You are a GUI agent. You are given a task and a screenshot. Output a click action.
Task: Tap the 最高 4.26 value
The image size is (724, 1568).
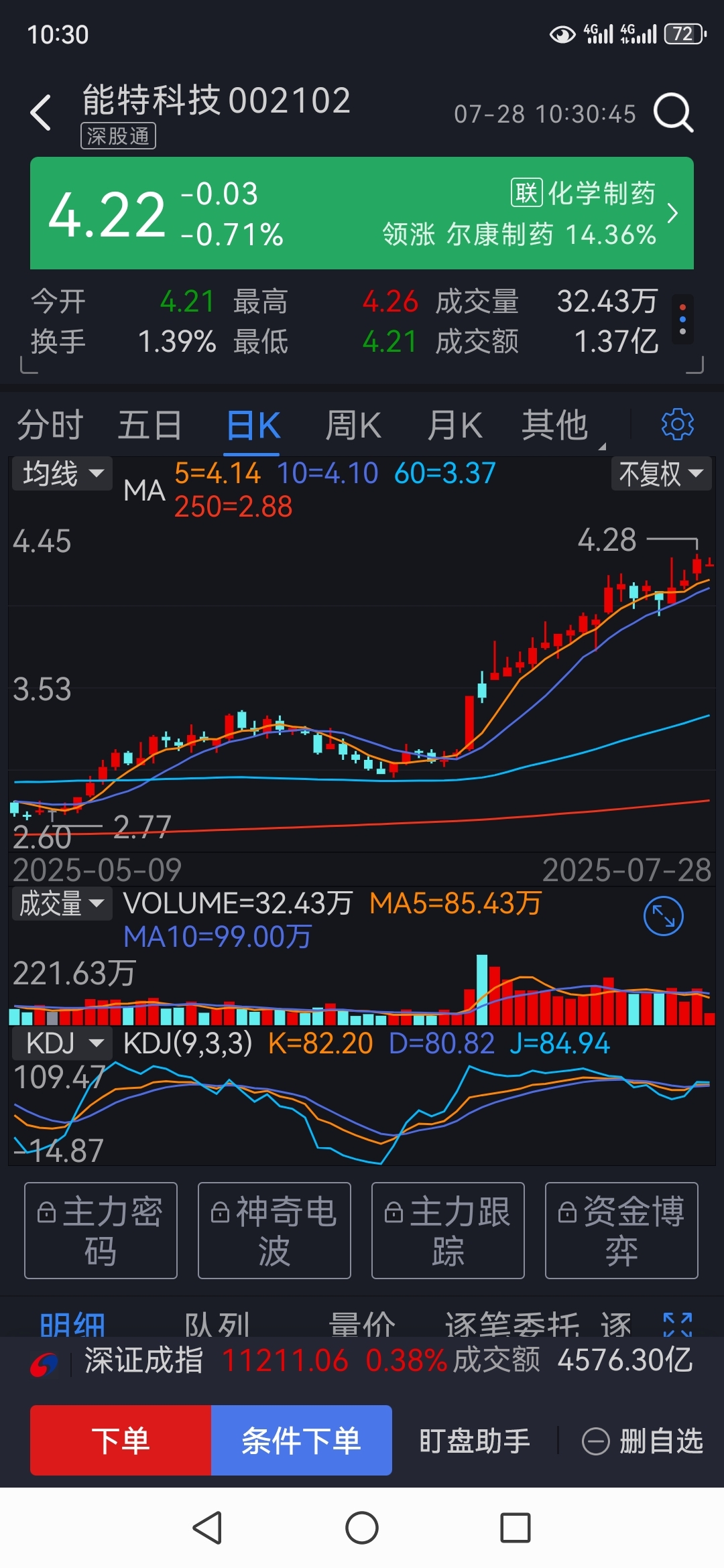(390, 301)
